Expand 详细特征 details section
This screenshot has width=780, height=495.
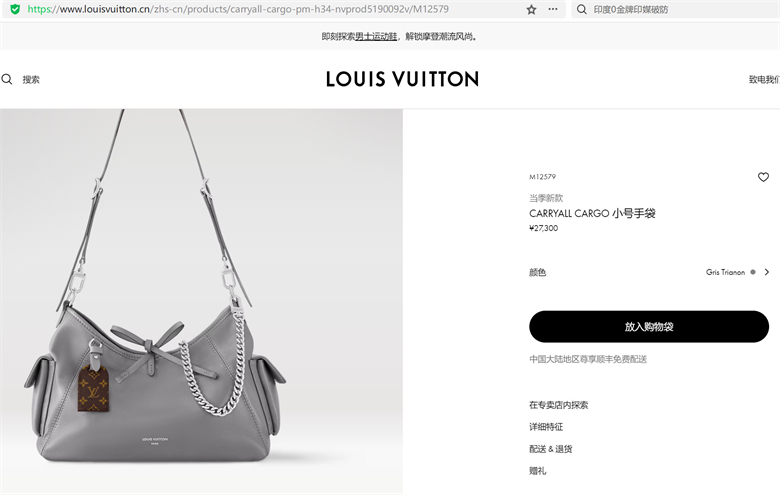(546, 427)
